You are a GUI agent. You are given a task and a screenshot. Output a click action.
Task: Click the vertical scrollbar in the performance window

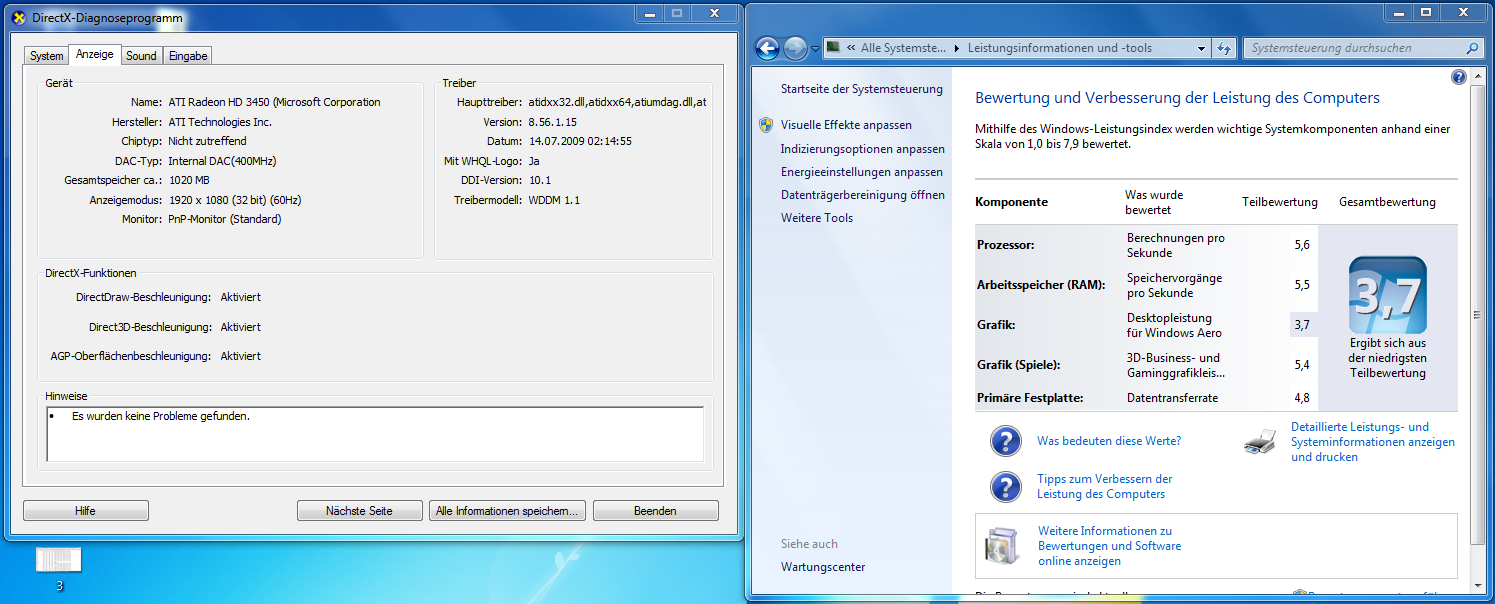pyautogui.click(x=1478, y=313)
